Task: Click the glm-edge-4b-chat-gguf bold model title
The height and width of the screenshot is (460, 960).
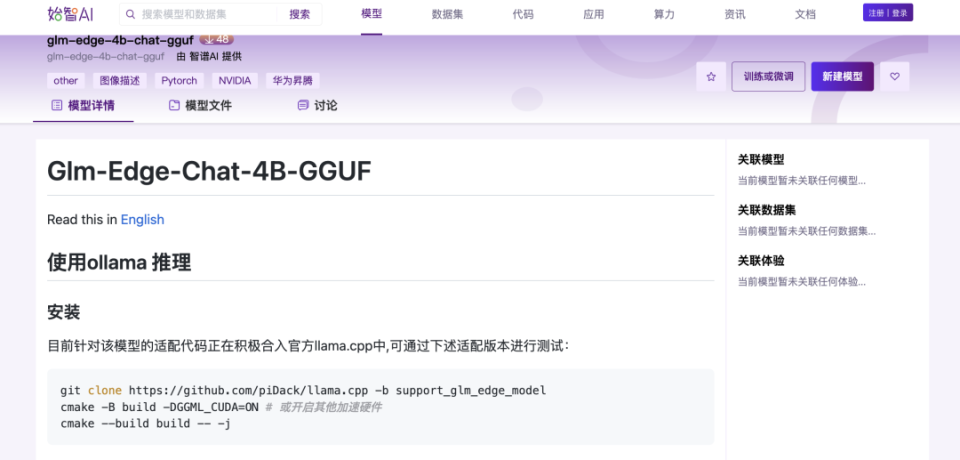Action: click(x=120, y=40)
